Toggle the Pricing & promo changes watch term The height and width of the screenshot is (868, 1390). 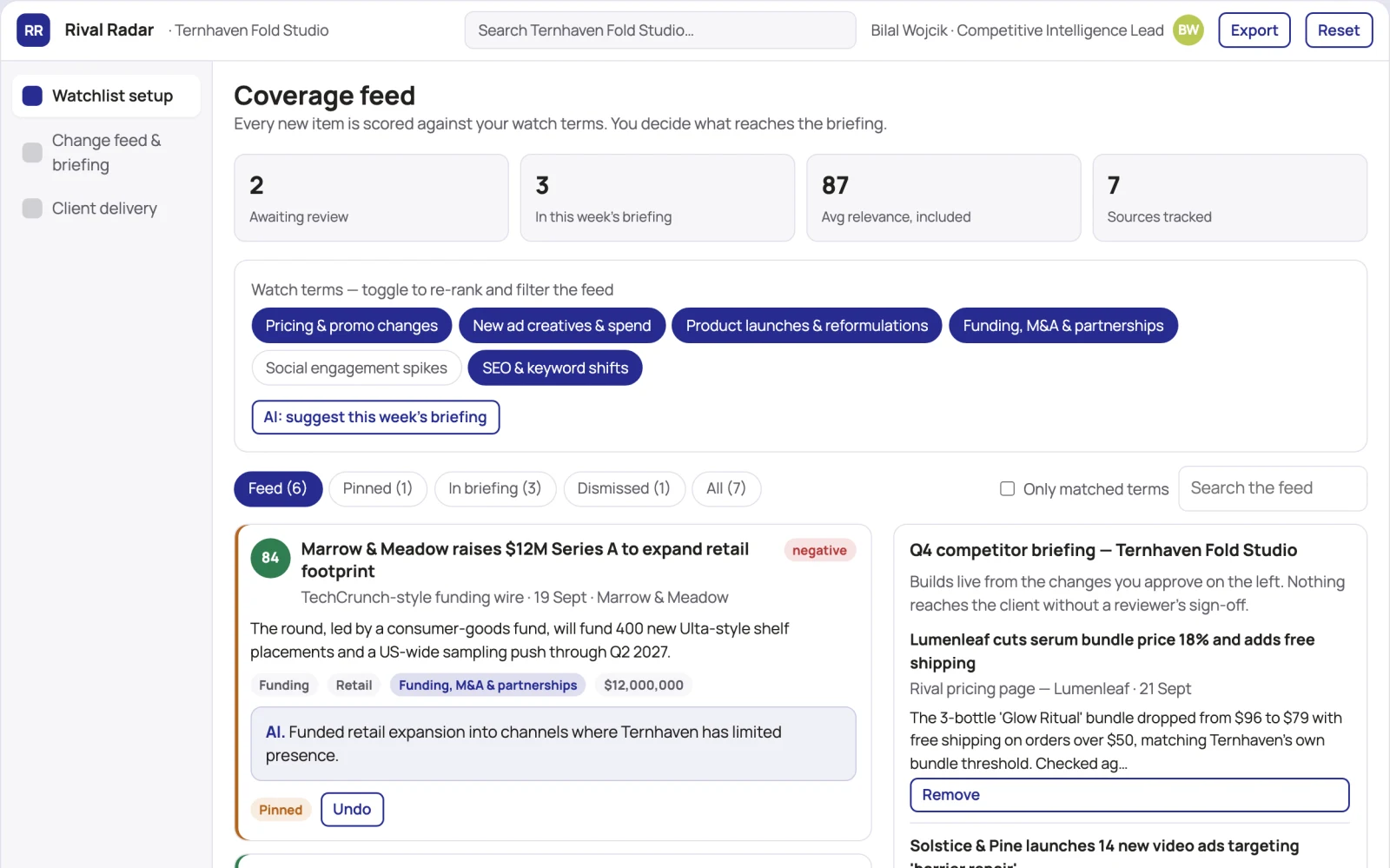(352, 326)
